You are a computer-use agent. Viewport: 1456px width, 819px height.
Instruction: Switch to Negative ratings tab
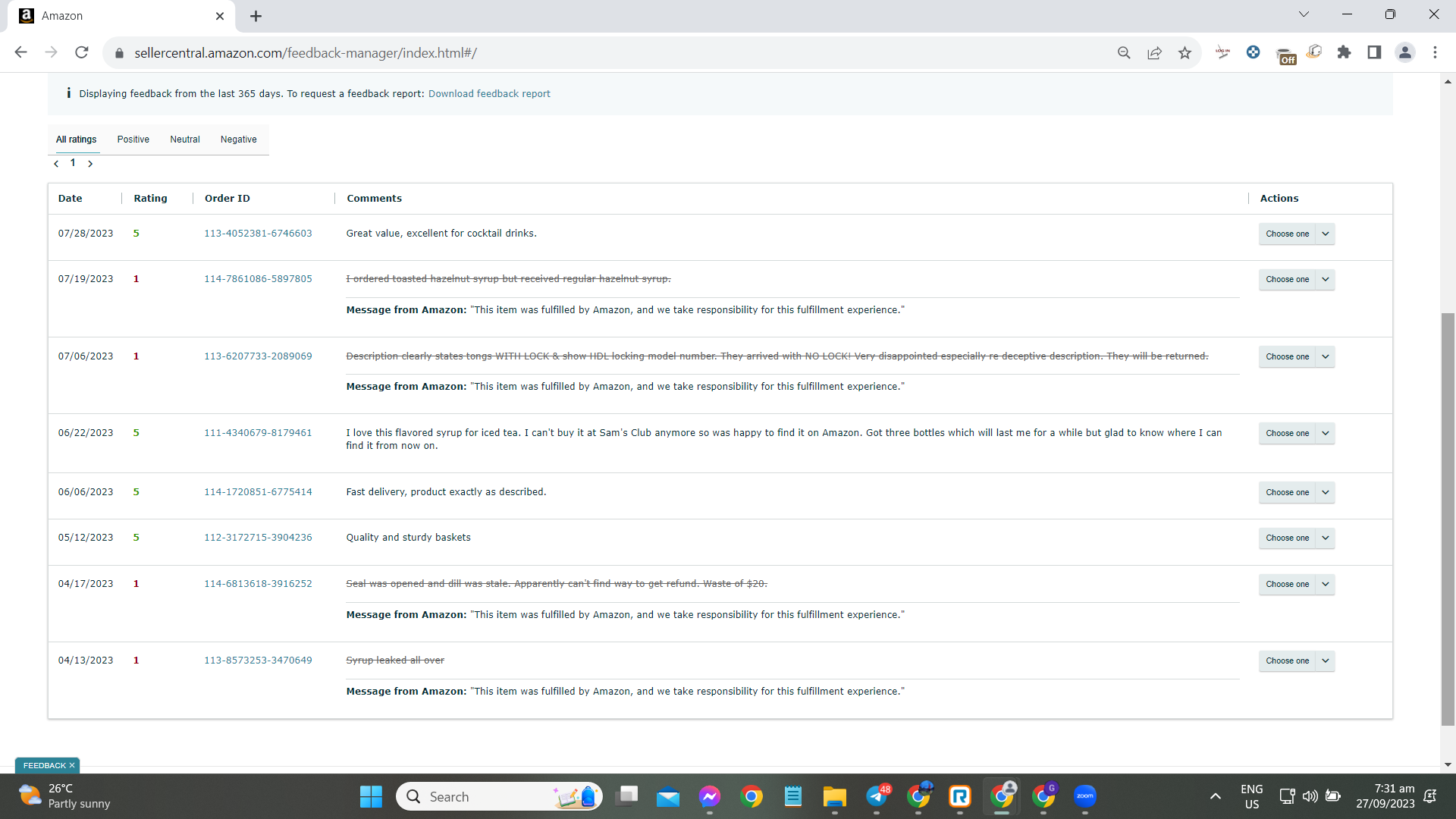(238, 140)
